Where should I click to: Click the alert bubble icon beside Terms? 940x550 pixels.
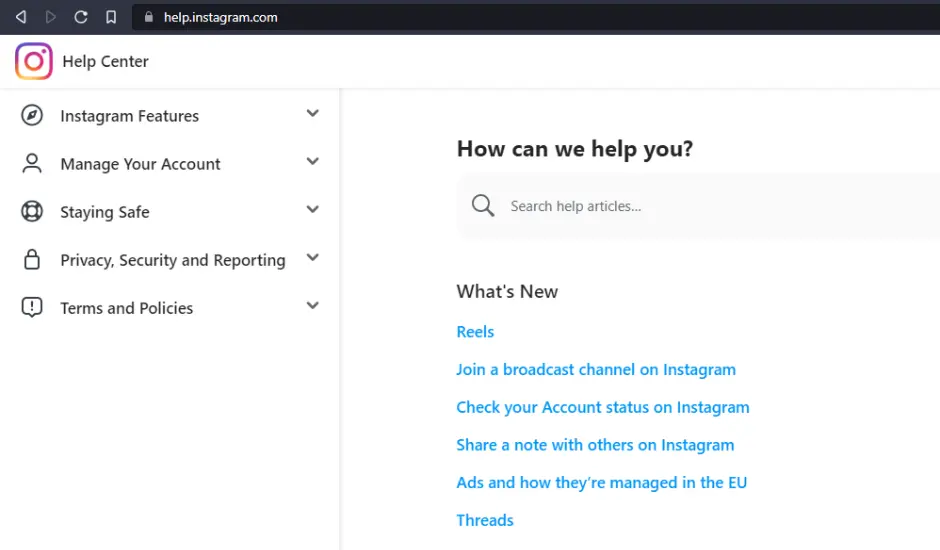click(32, 307)
